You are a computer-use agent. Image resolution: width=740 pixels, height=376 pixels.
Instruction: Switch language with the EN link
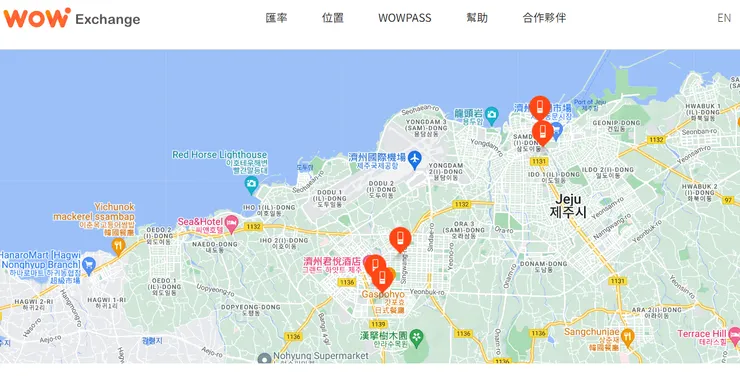(724, 18)
